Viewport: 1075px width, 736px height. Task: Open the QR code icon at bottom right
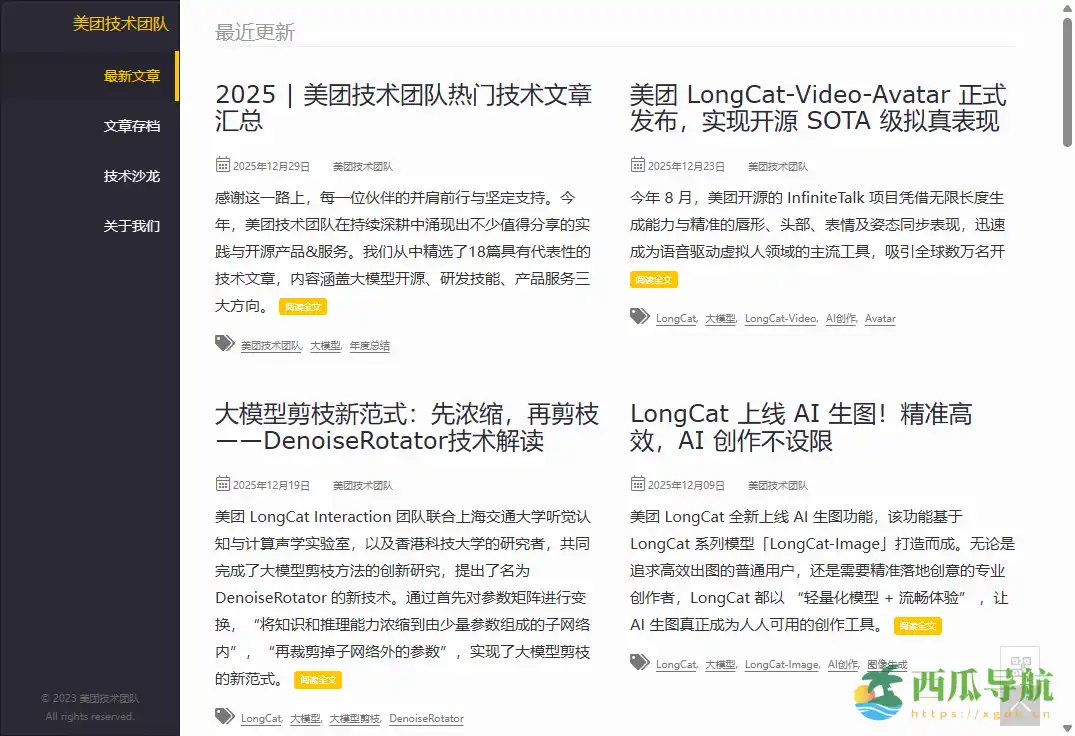coord(1022,664)
